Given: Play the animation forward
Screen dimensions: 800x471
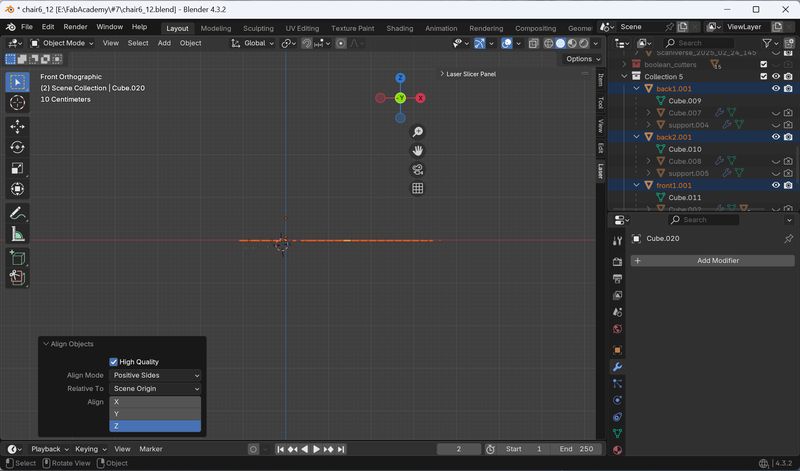Looking at the screenshot, I should point(316,449).
